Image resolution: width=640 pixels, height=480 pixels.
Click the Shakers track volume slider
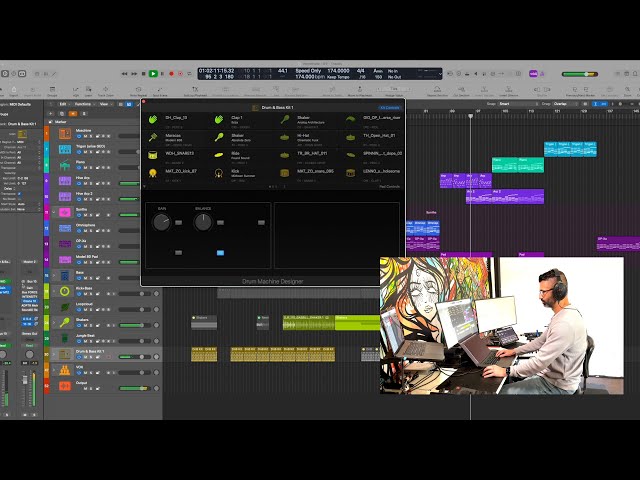[135, 325]
